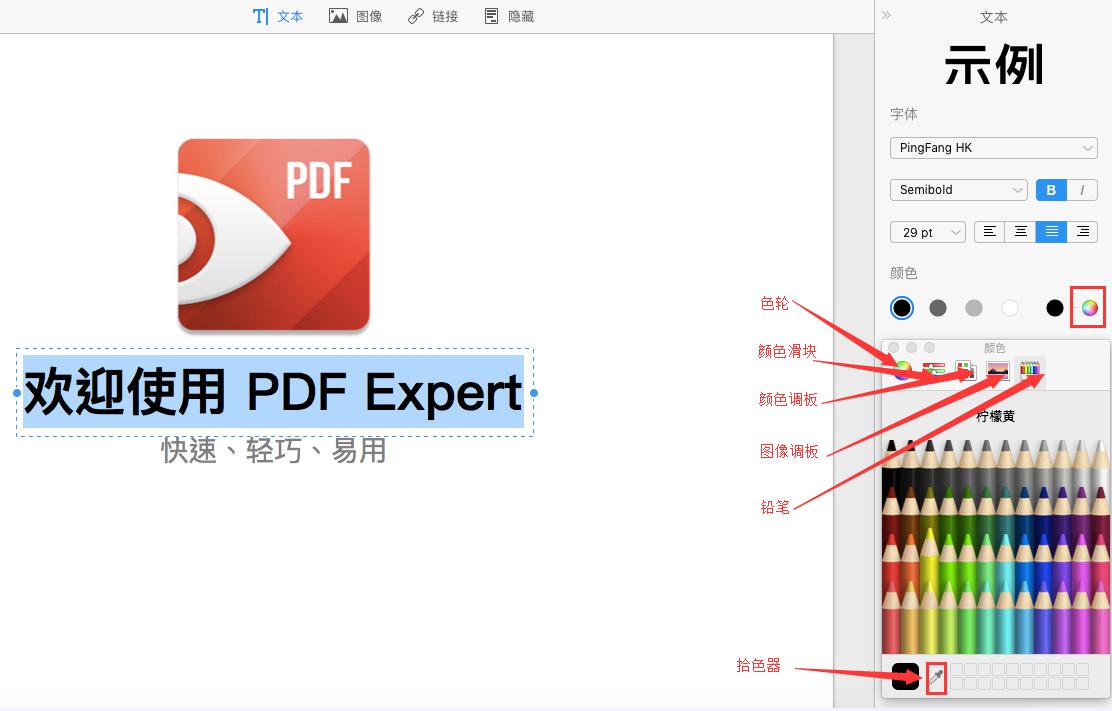Justify the text alignment
1112x711 pixels.
pyautogui.click(x=1051, y=232)
